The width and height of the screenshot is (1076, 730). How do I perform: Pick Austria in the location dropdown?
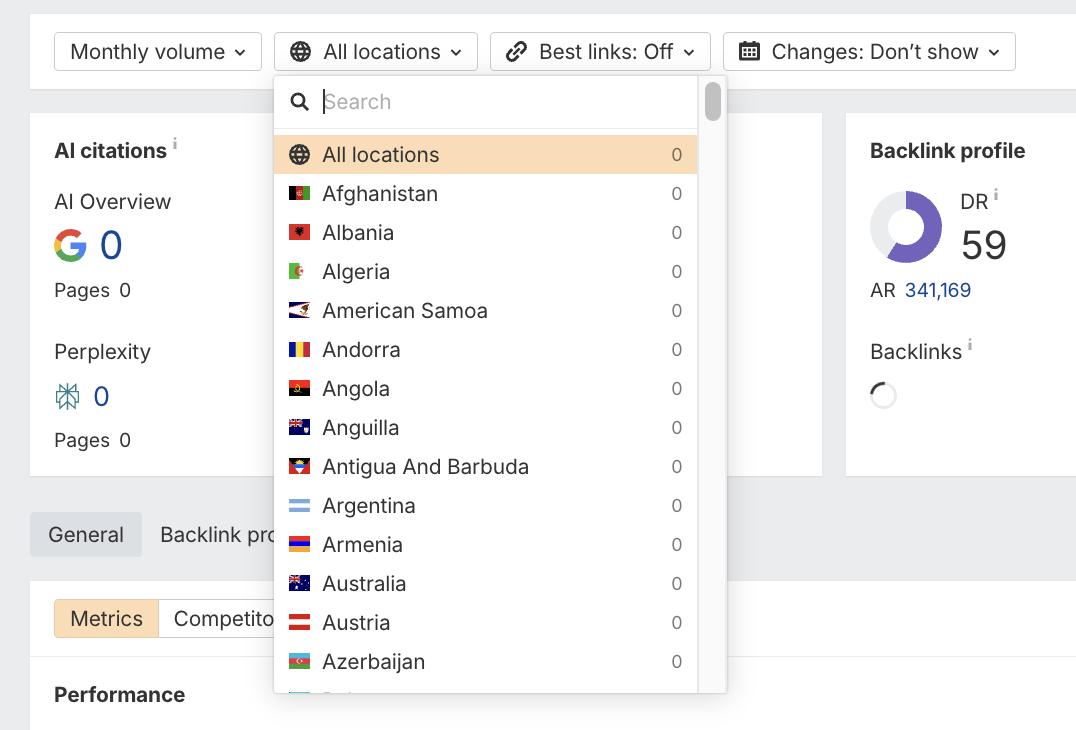tap(485, 623)
